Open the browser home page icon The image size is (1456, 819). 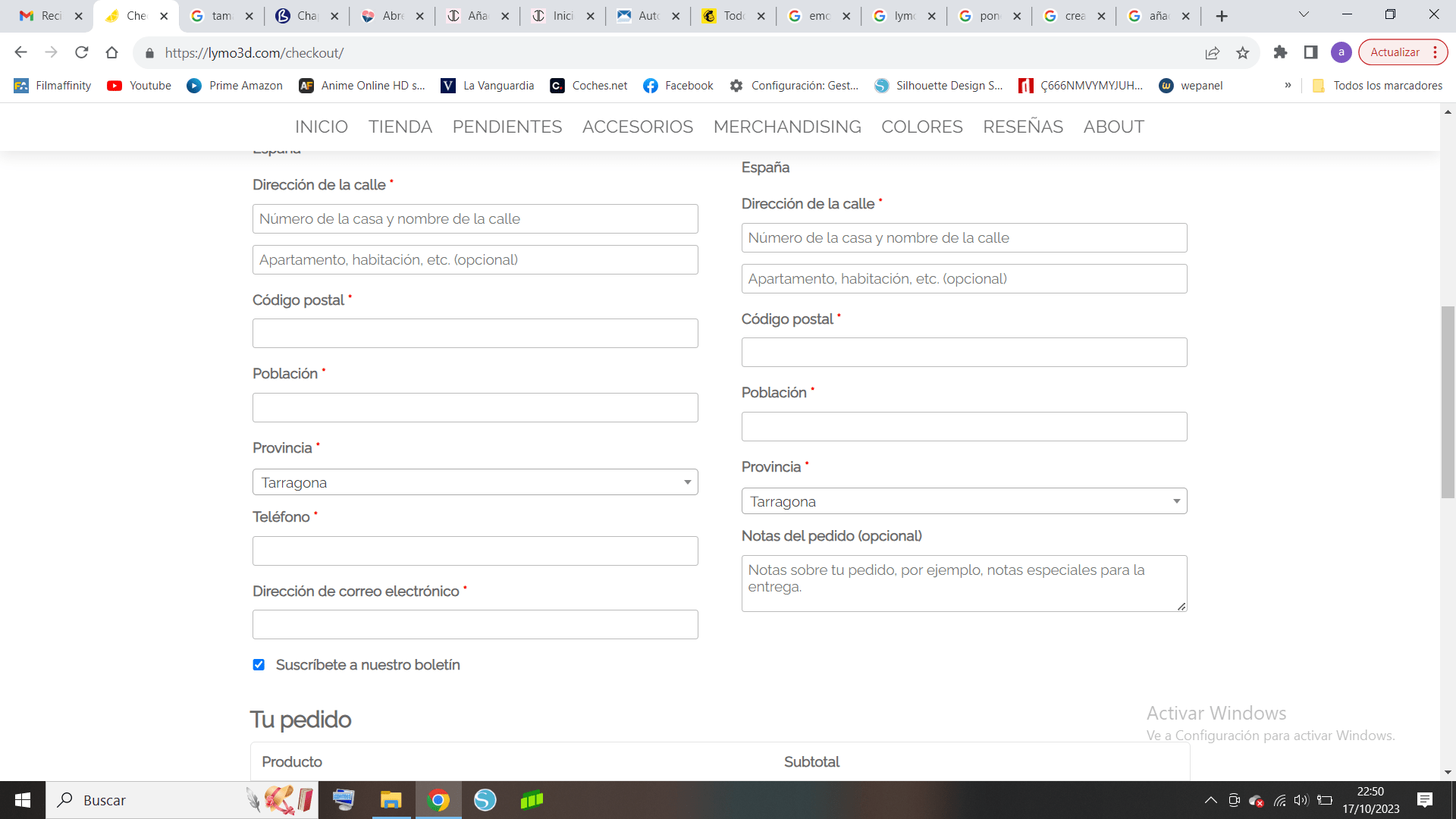click(111, 52)
